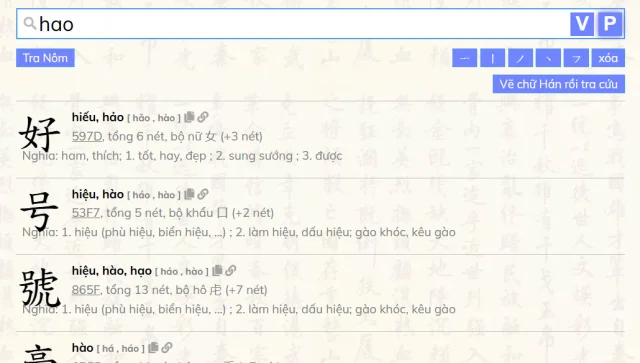This screenshot has width=640, height=363.
Task: Copy 'hiệu, hào, hạo' entry via copy icon
Action: (x=217, y=270)
